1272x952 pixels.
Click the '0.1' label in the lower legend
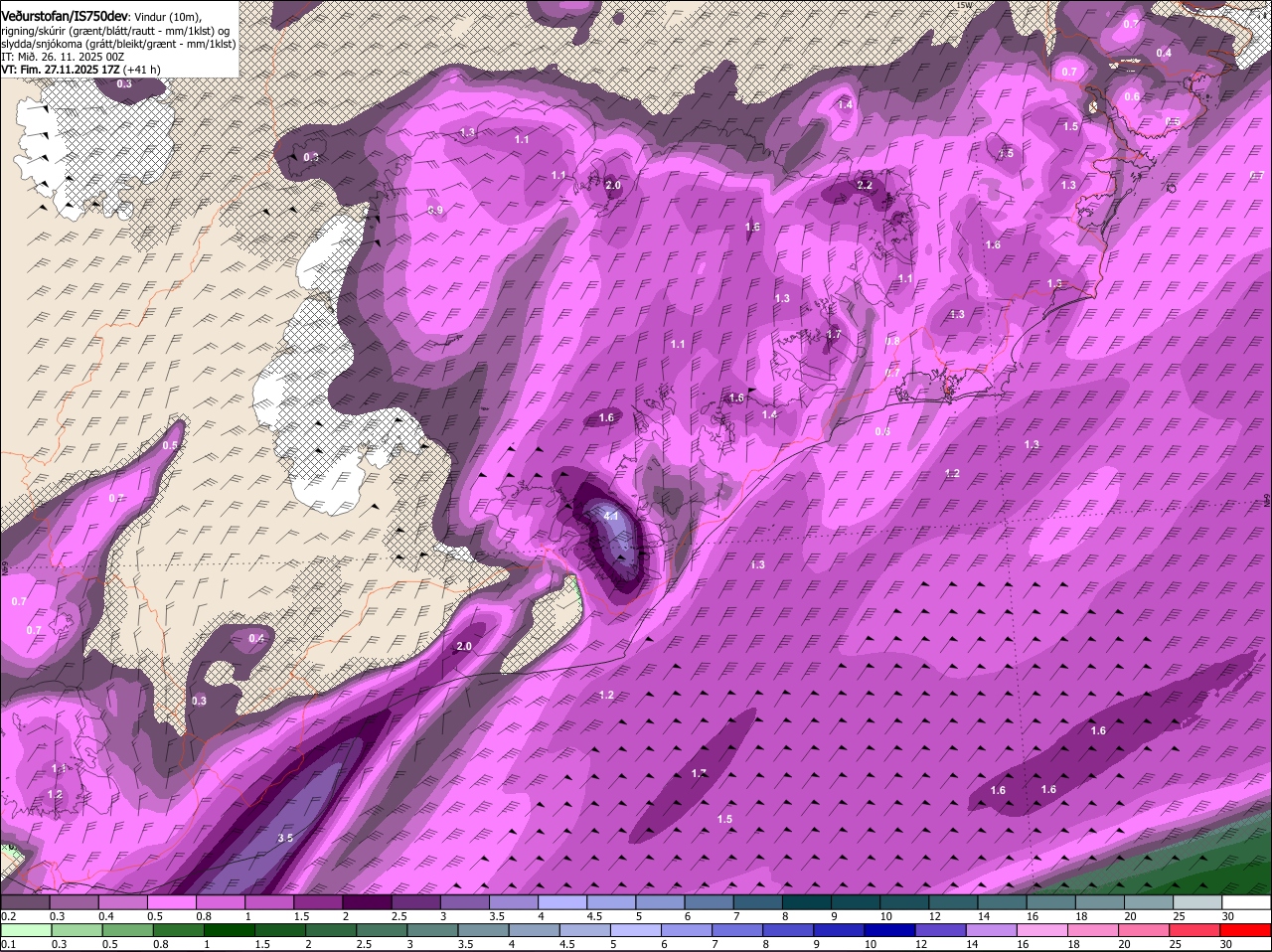point(8,944)
